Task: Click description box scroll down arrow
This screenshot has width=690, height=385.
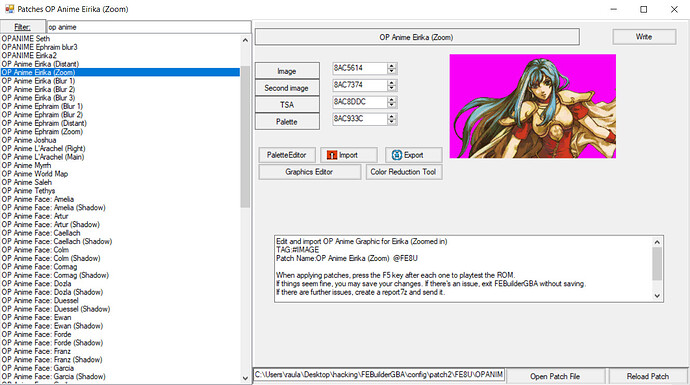Action: tap(657, 296)
